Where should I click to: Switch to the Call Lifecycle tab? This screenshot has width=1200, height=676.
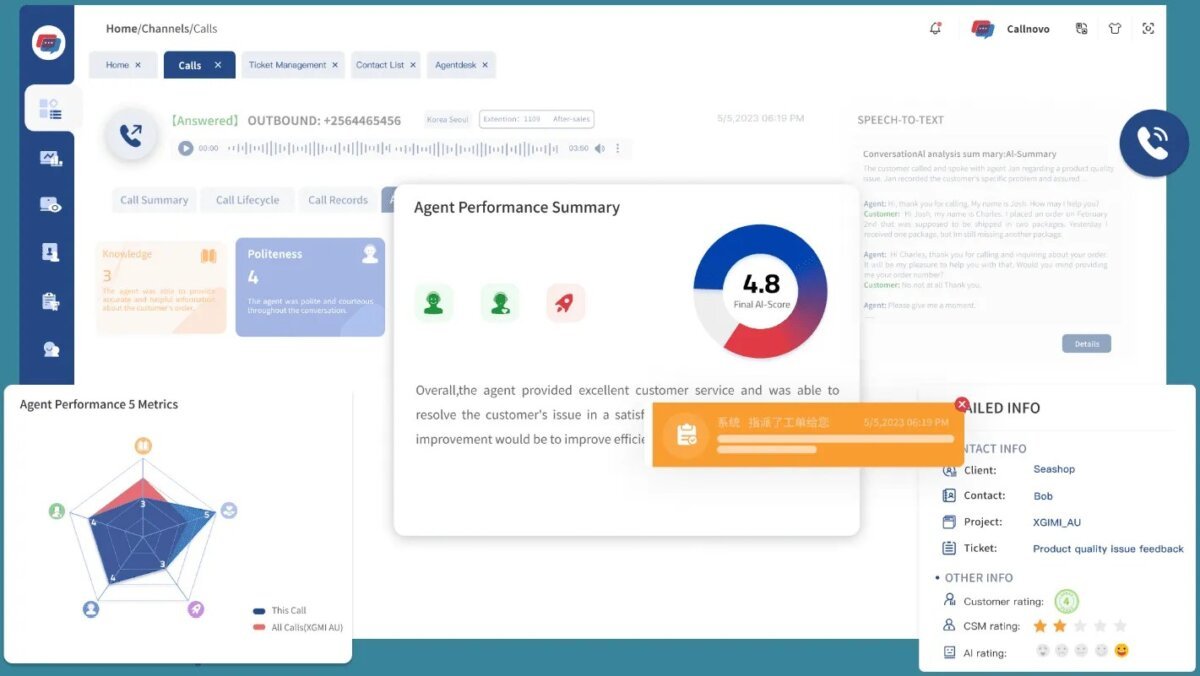247,200
